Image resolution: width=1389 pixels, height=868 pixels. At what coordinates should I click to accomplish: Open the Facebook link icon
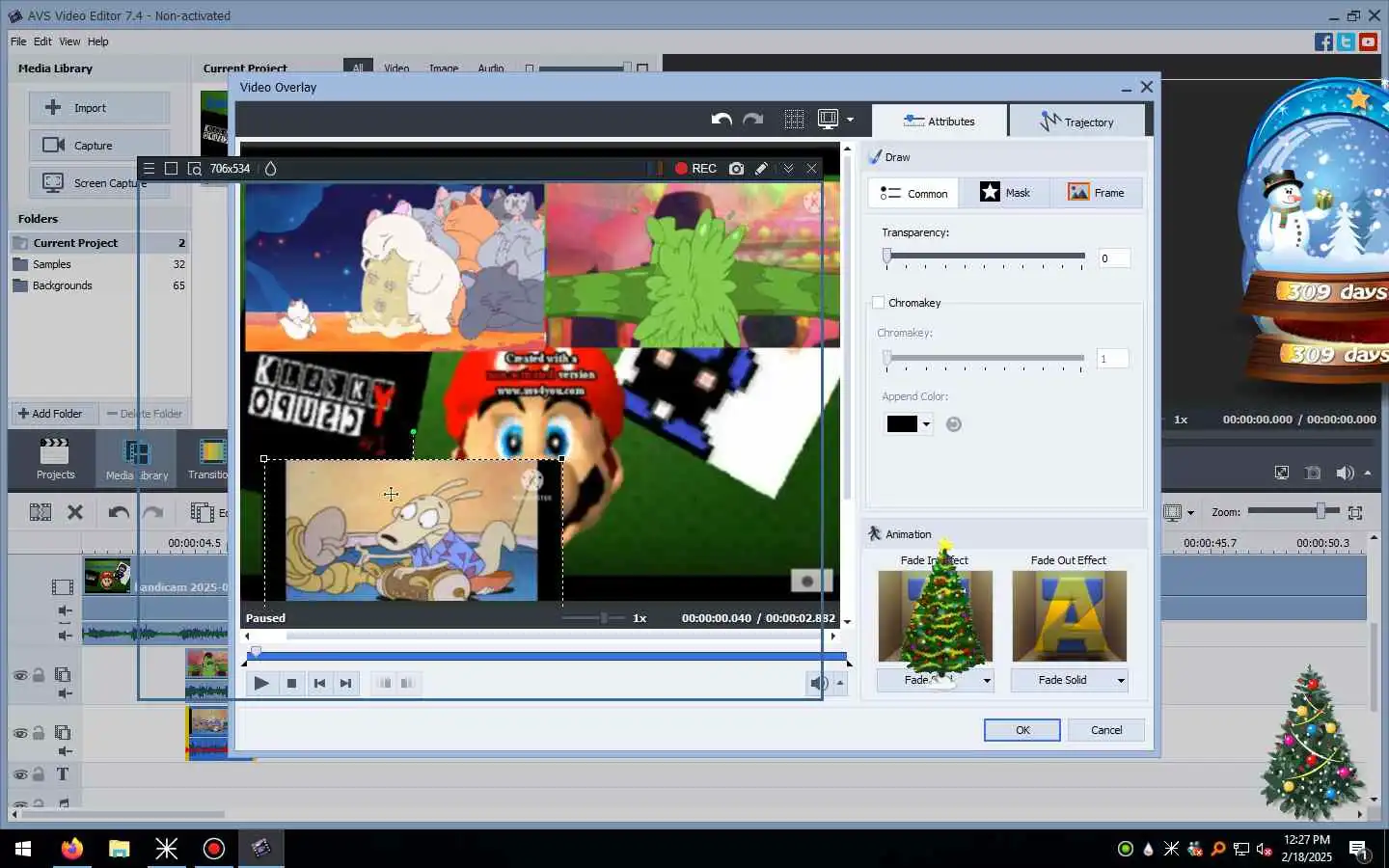1323,41
